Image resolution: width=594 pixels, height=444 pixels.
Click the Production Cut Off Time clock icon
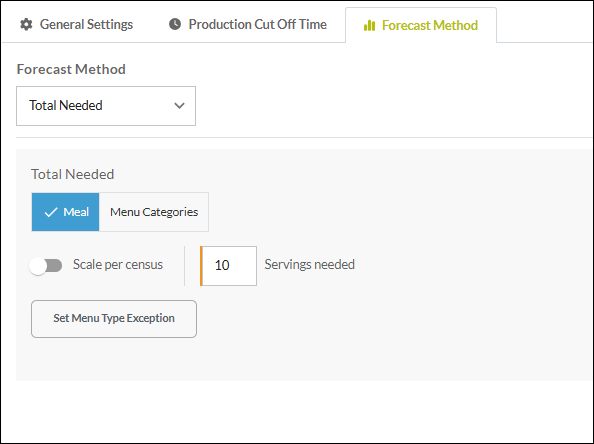point(175,24)
